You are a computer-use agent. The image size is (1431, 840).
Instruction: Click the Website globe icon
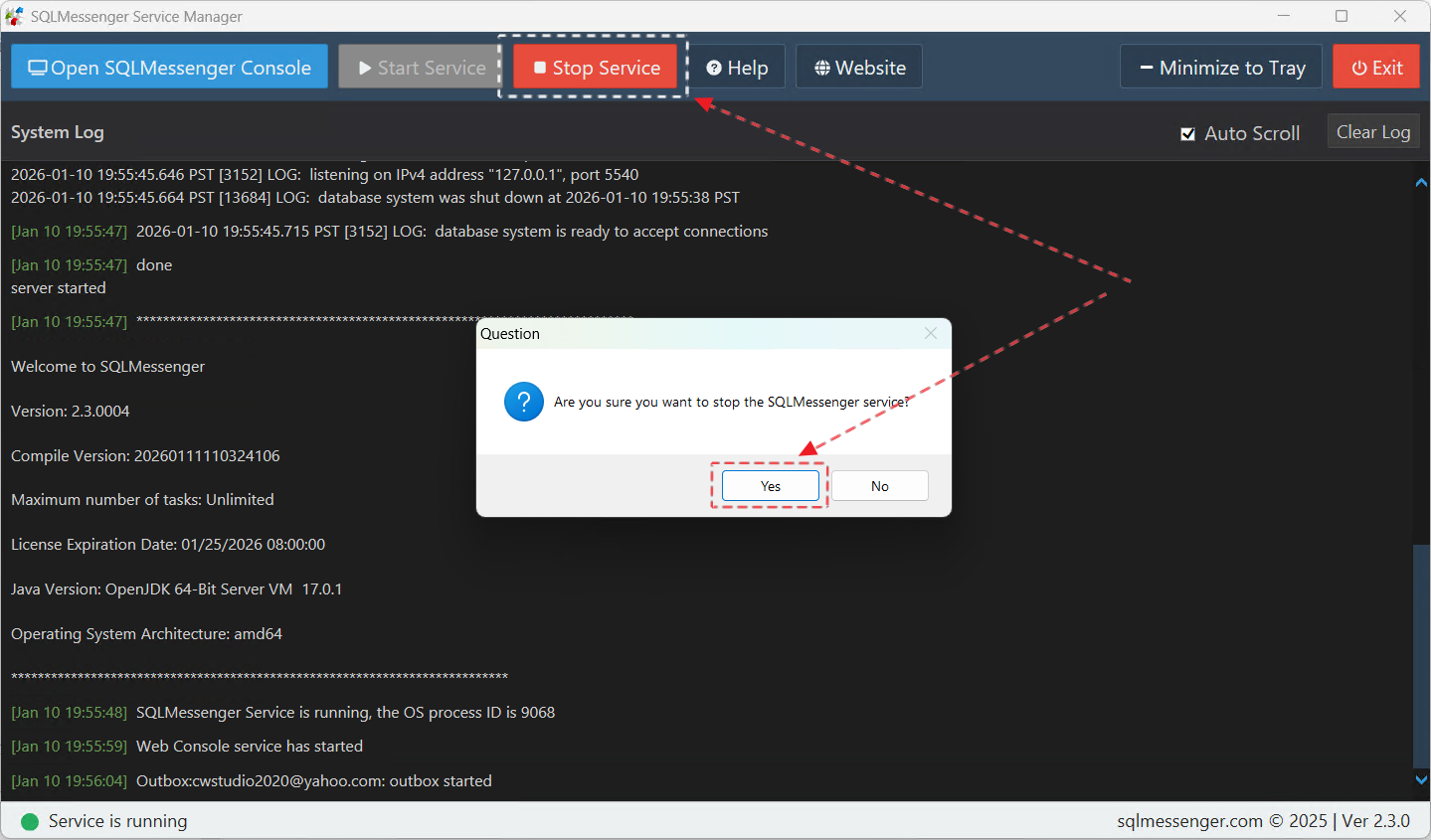(822, 67)
